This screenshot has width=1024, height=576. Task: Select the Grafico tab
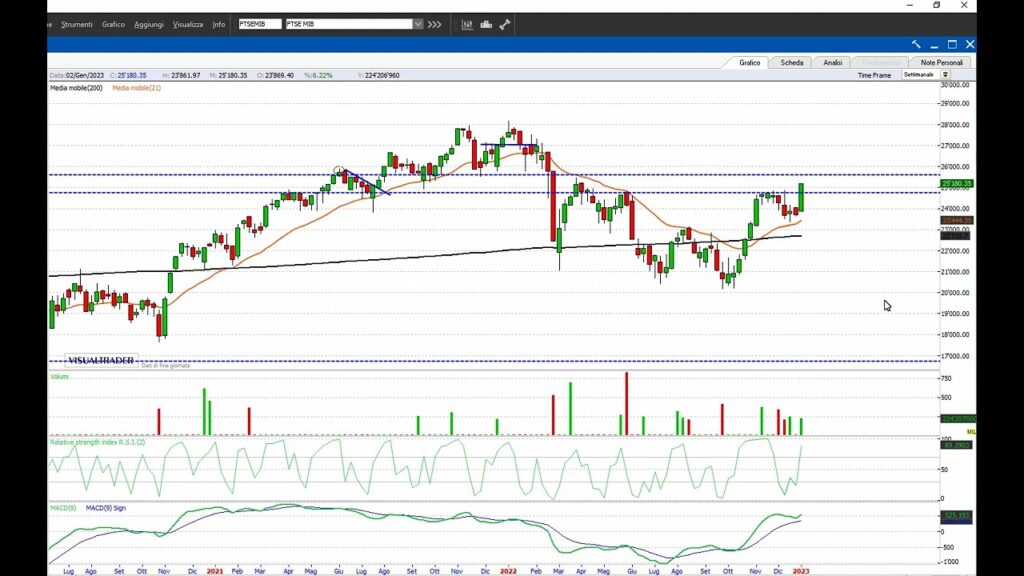tap(749, 63)
